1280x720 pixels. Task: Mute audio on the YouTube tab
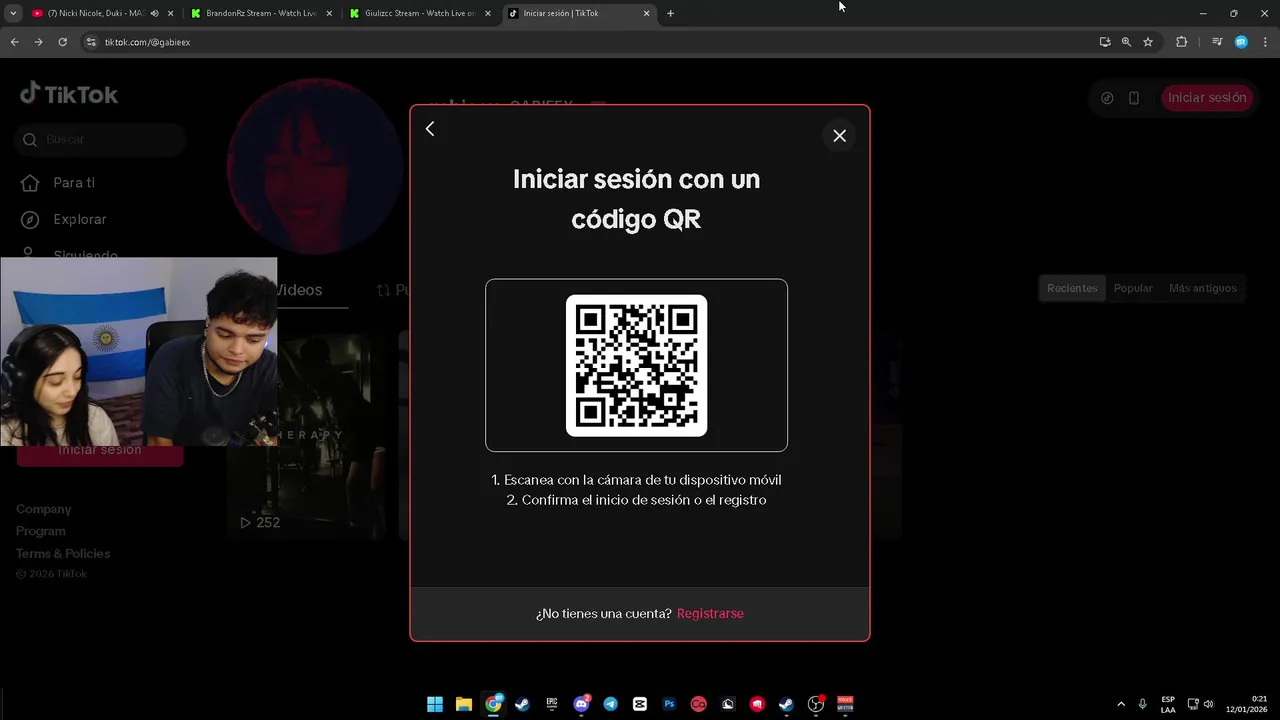[154, 13]
